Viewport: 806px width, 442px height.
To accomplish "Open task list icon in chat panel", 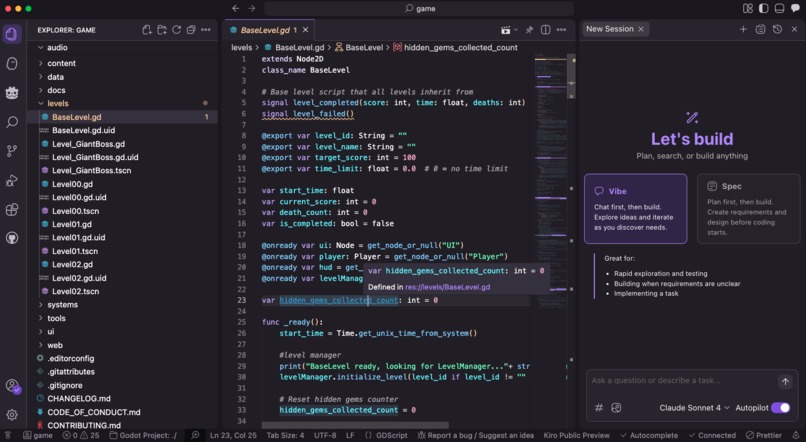I will [760, 29].
